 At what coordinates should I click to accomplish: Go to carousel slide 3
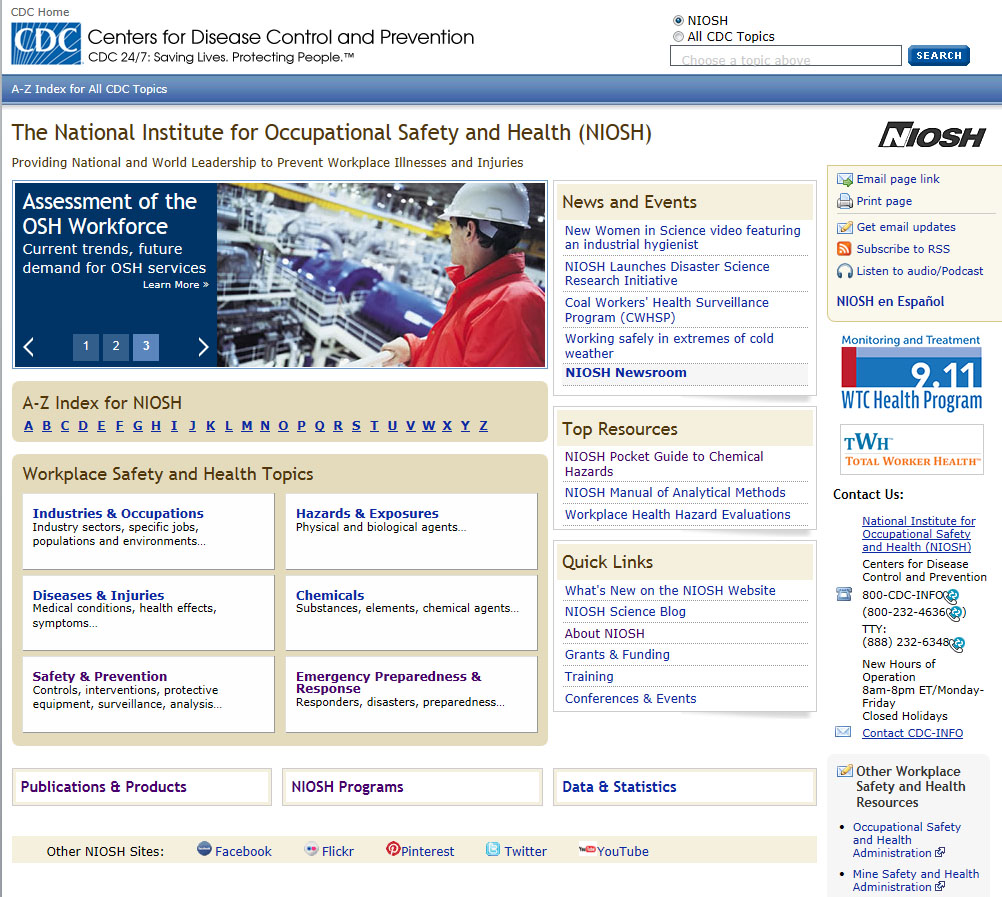[146, 347]
